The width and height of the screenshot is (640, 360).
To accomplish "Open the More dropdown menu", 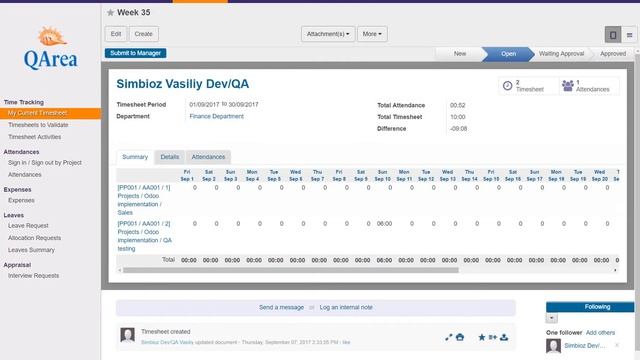I will tap(372, 34).
